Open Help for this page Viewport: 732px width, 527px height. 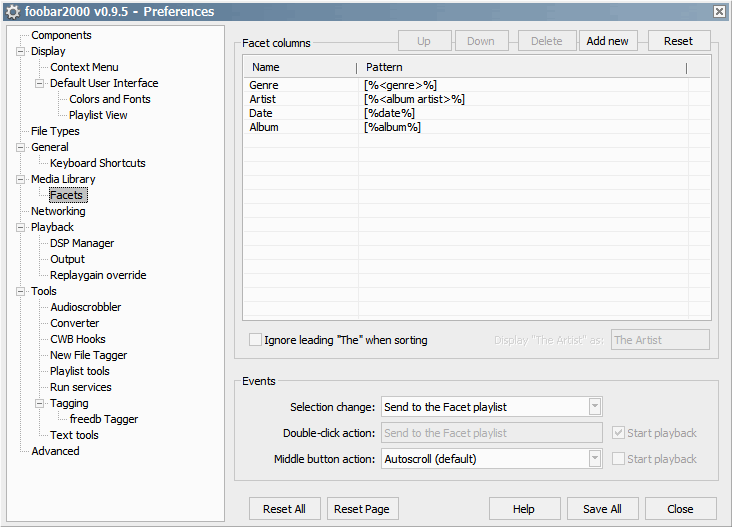tap(524, 509)
